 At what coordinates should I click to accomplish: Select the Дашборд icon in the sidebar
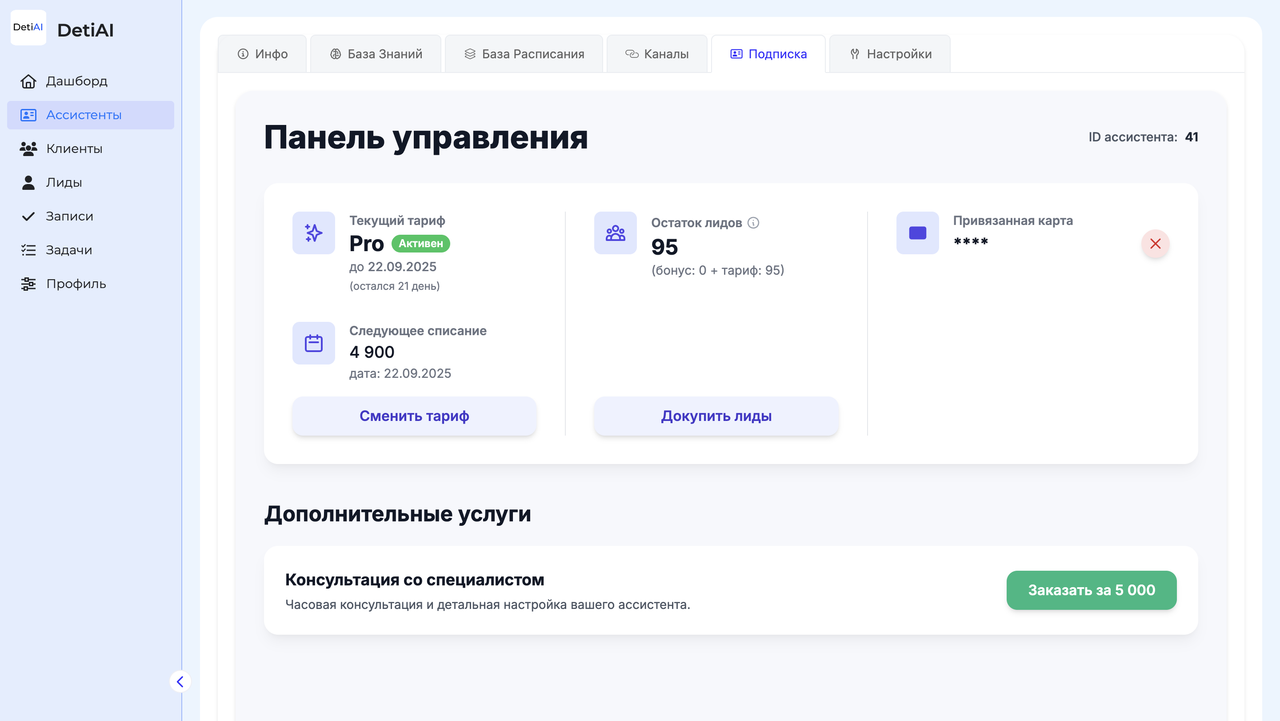click(29, 81)
